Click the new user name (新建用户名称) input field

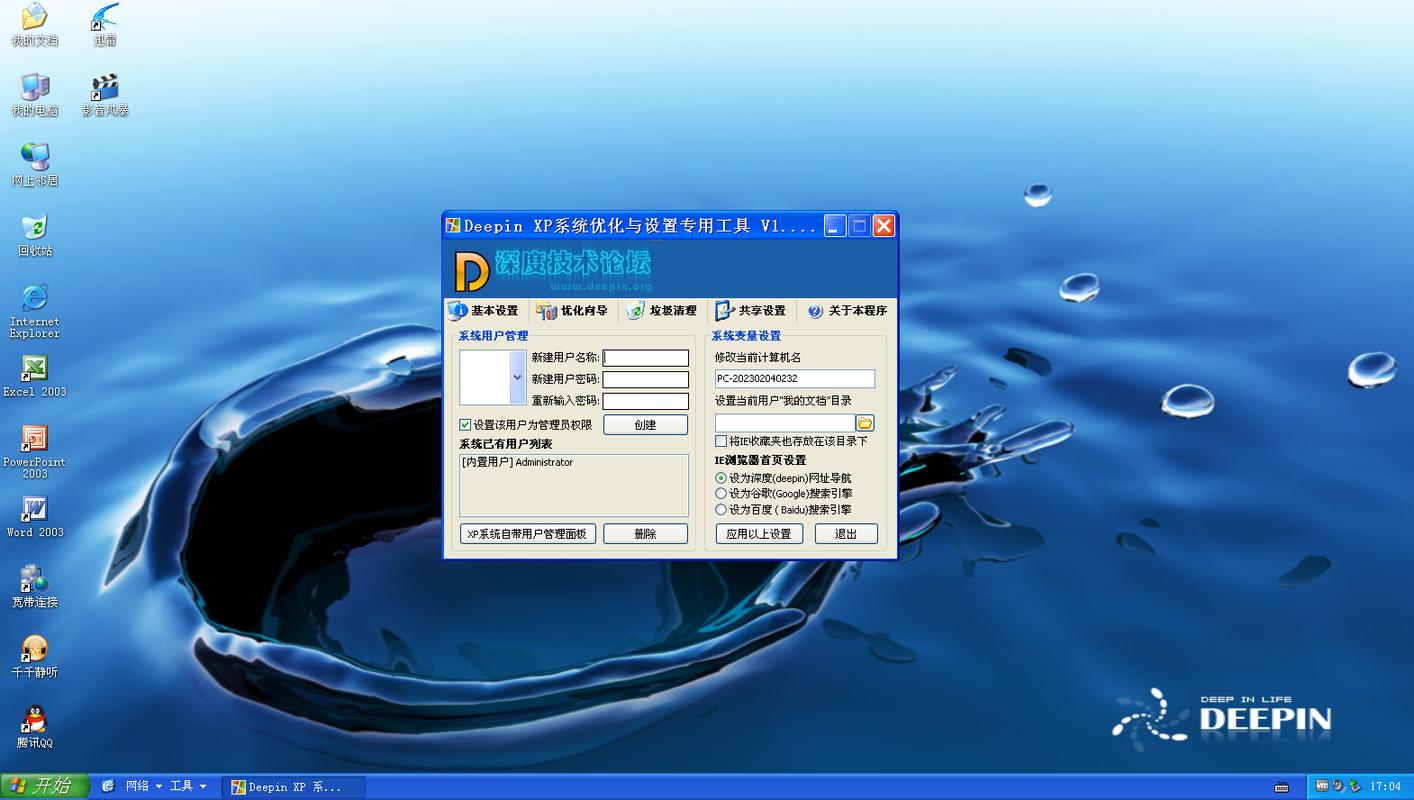tap(645, 358)
